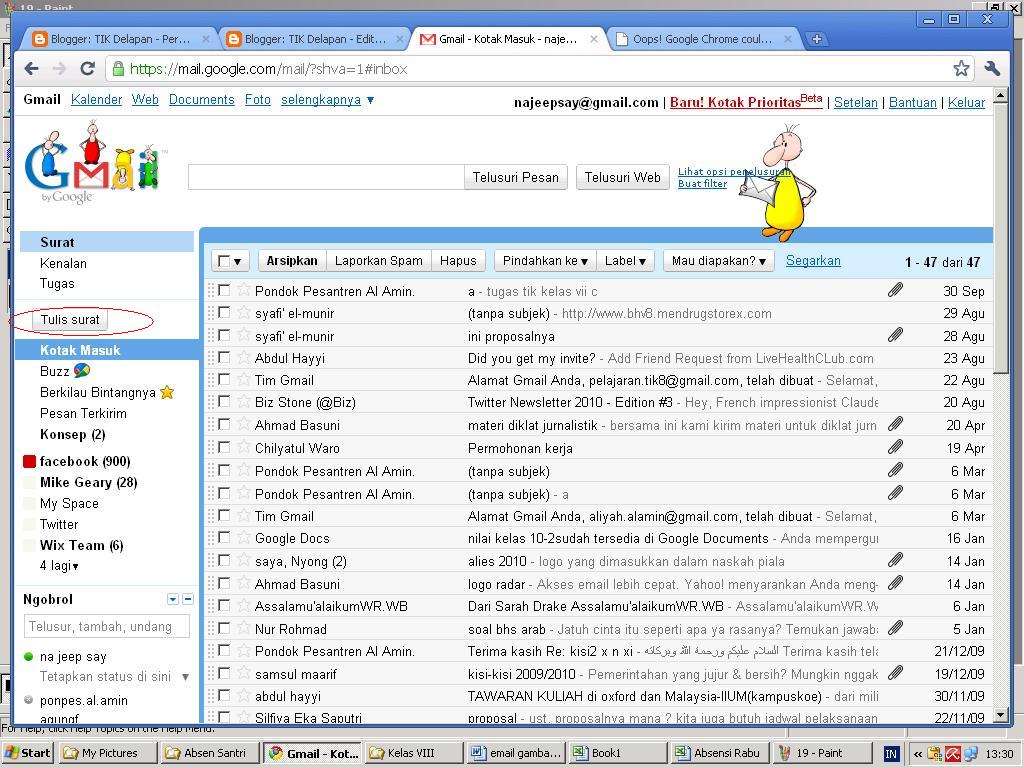Tick the checkbox for the Ahmad Basuni materi diklat message
Screen dimensions: 1024x768
[224, 424]
